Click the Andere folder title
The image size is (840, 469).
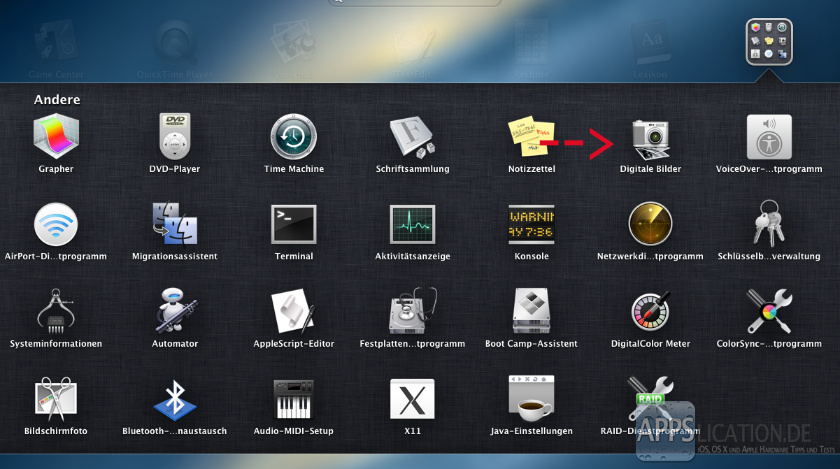pos(57,100)
